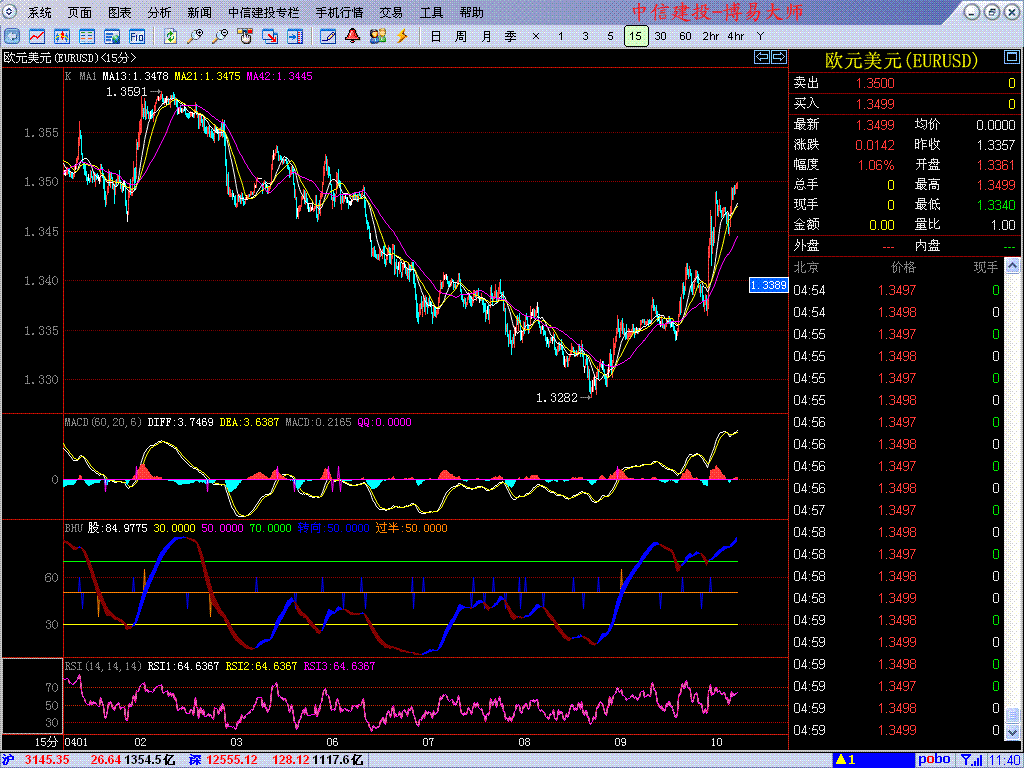Open the drawing pencil tool icon

(x=327, y=36)
